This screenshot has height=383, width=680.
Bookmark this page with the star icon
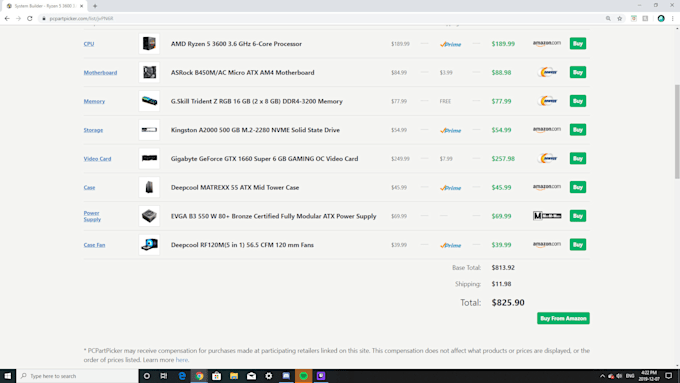pos(620,19)
